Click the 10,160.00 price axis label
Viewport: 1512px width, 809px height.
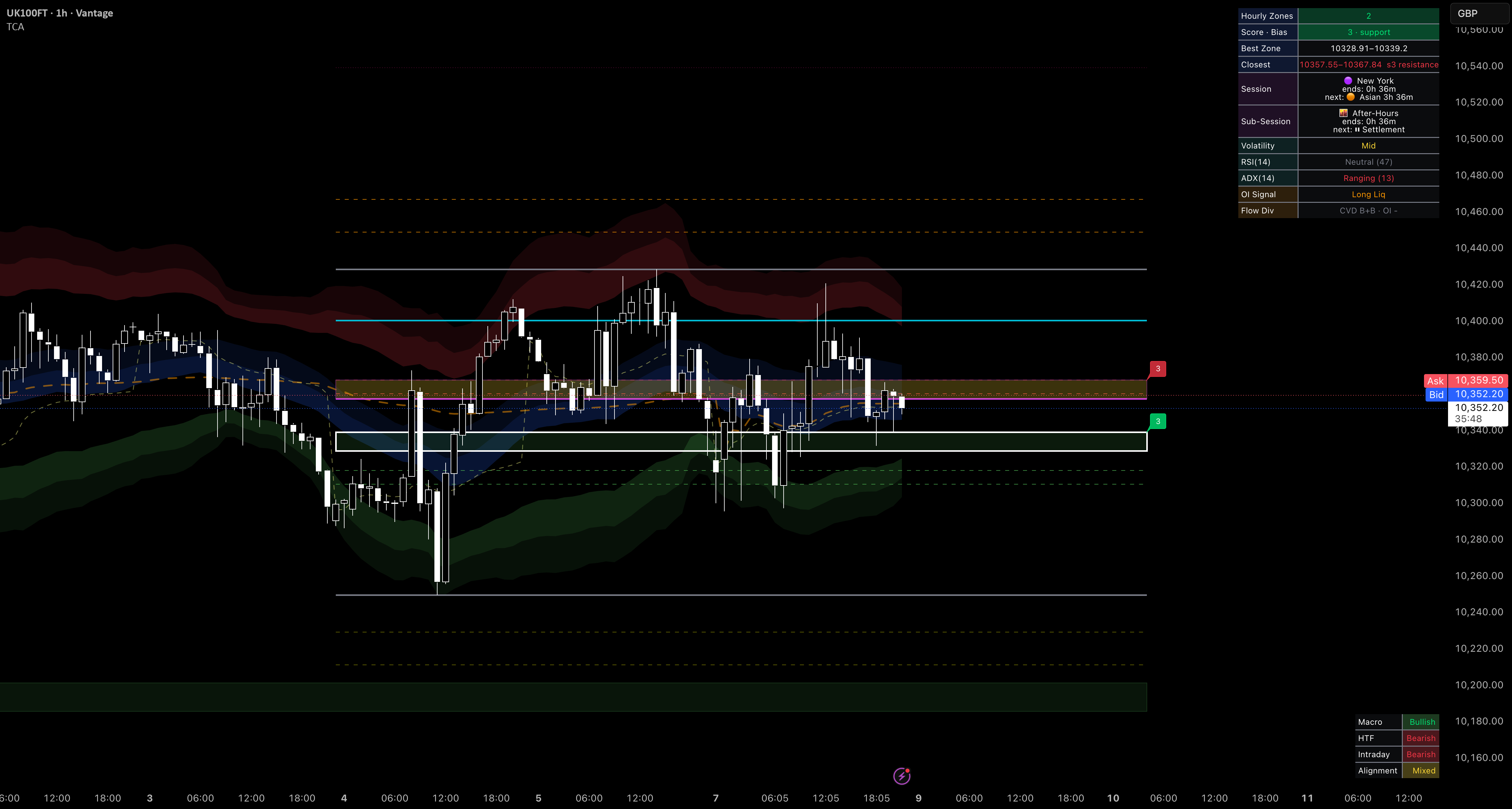point(1479,758)
